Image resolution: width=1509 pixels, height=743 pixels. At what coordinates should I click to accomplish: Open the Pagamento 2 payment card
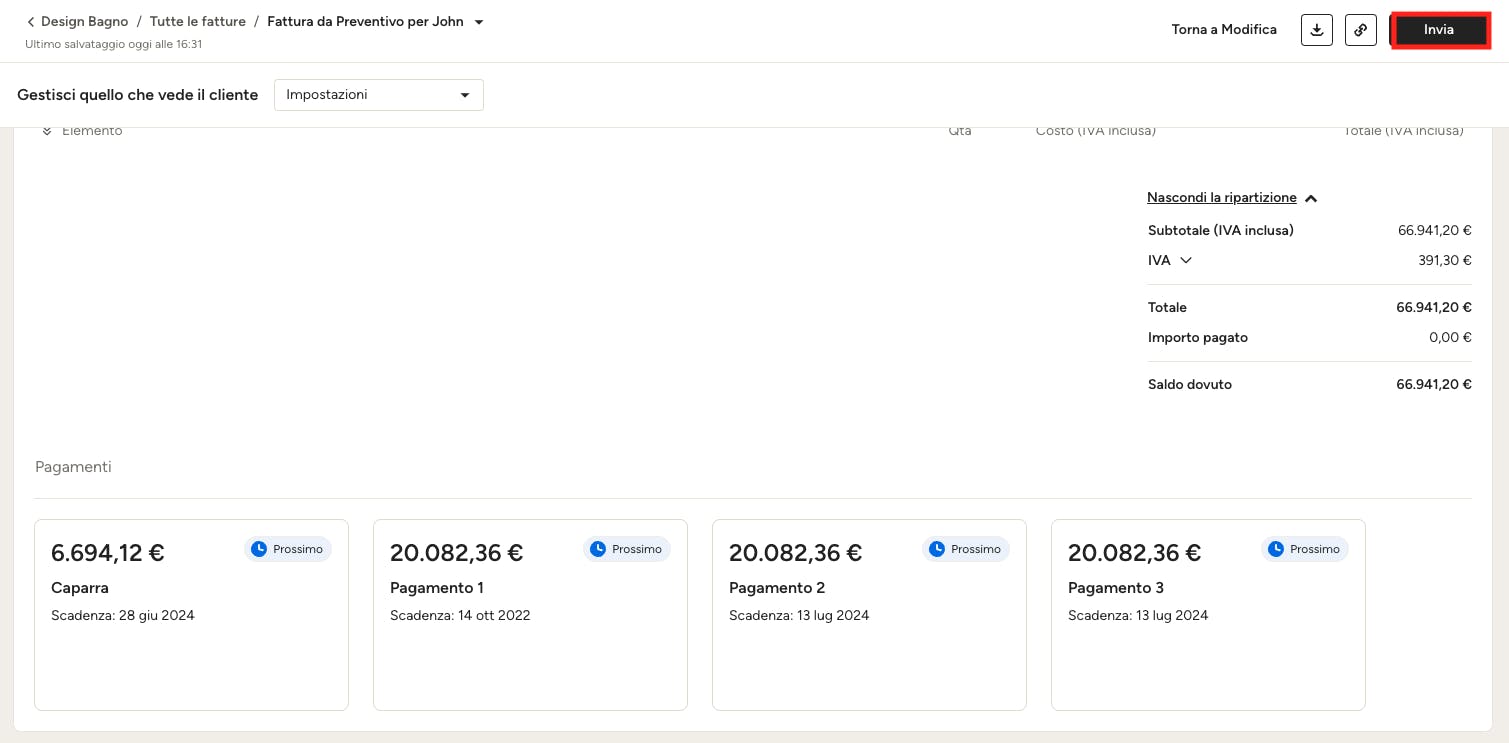pos(869,615)
